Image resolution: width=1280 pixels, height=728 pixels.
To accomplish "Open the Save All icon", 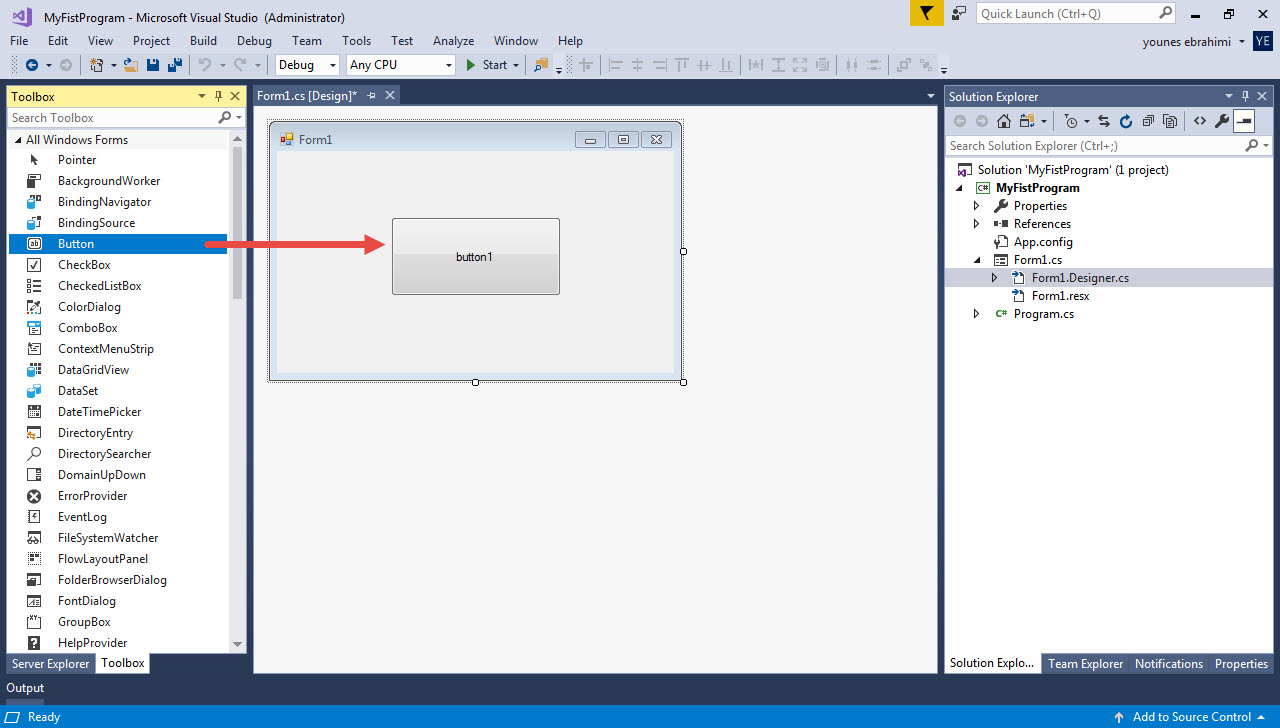I will [172, 63].
